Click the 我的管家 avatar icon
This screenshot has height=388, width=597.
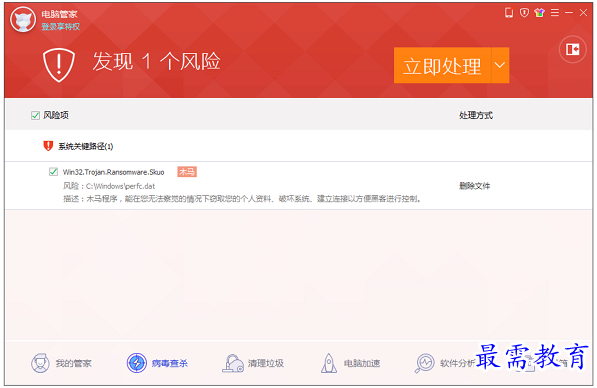coord(40,363)
